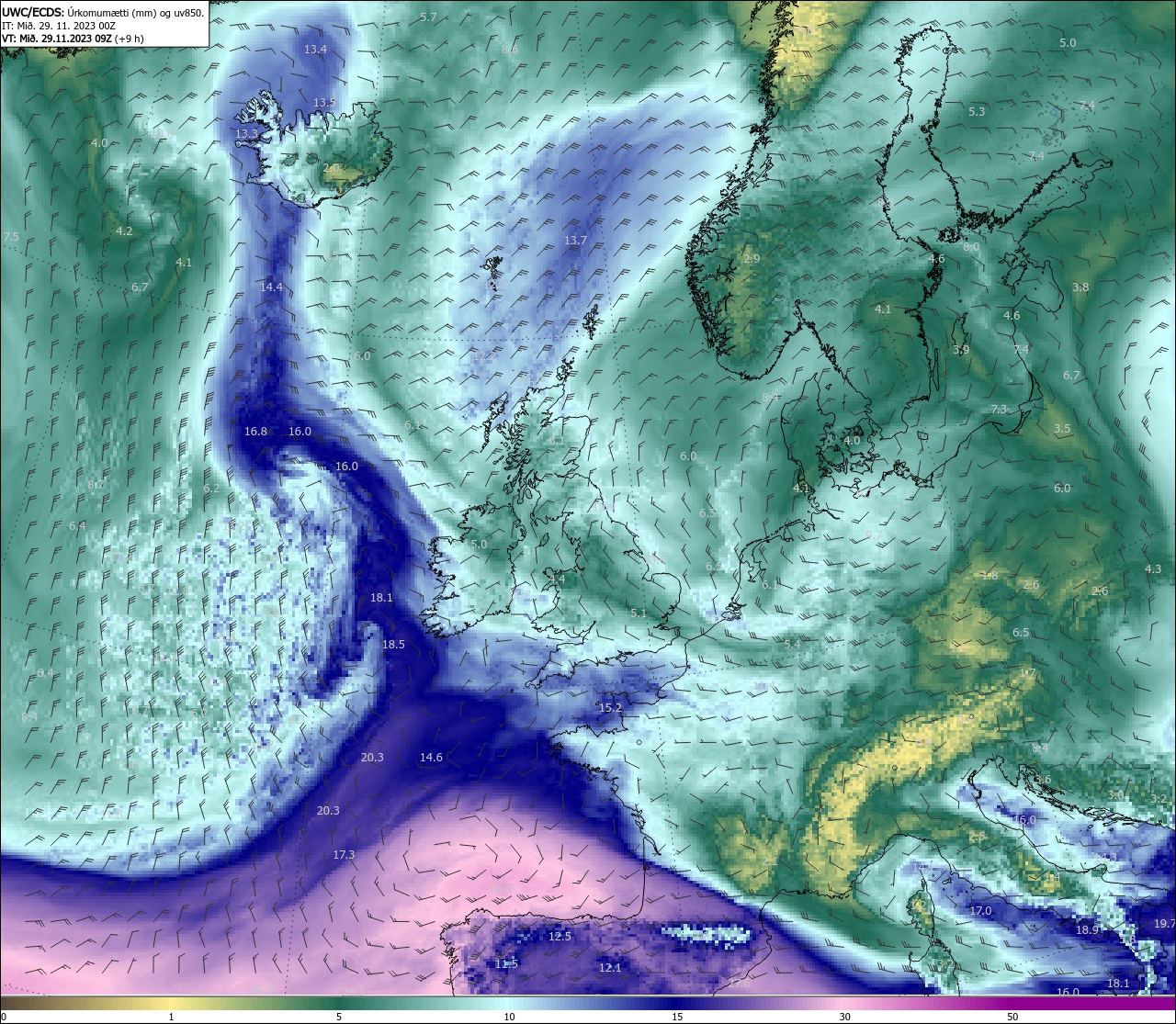The image size is (1176, 1024).
Task: Click the 4.3 value label
Action: pos(1153,568)
